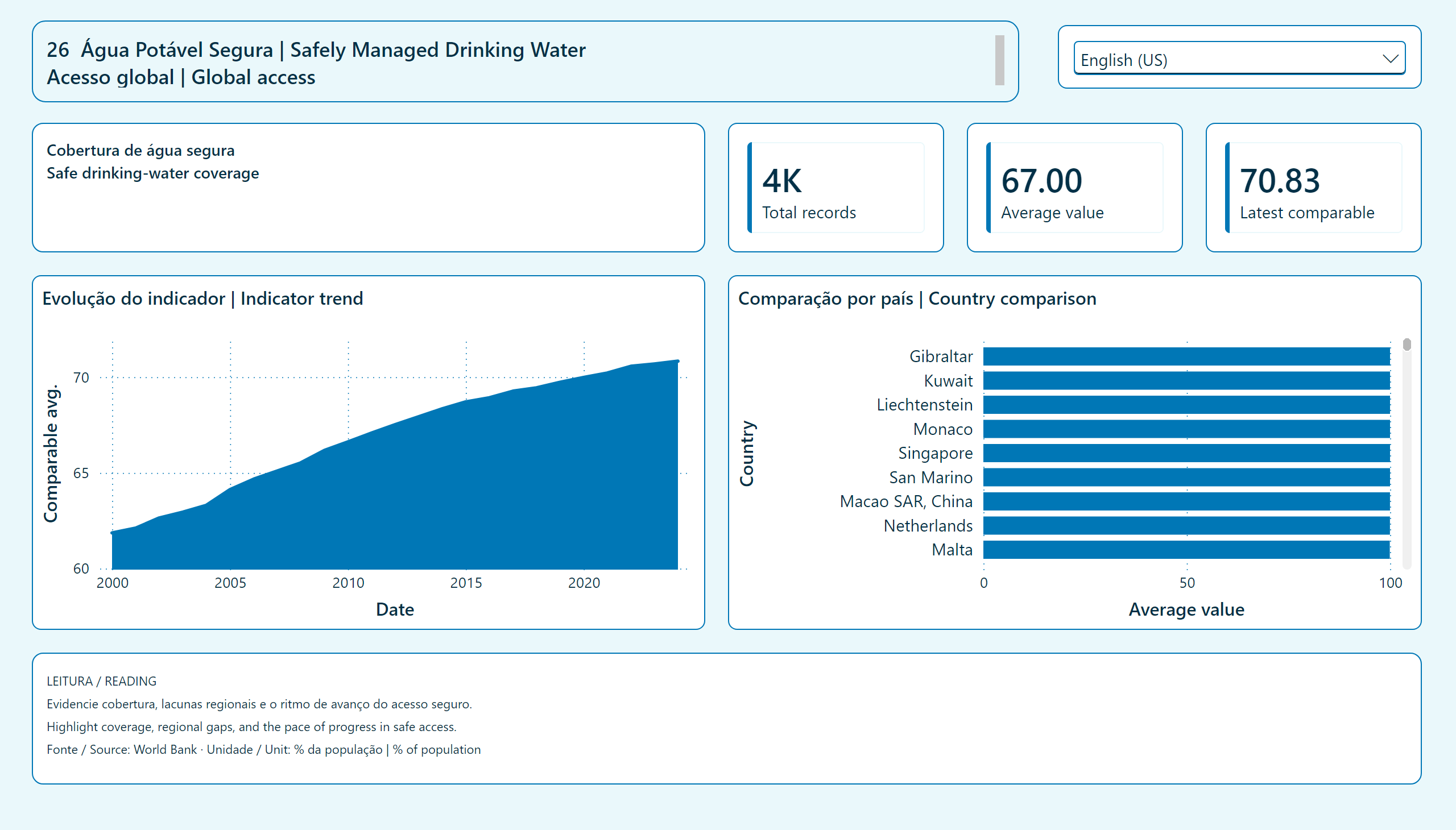Select the Average value 67.00 card
Image resolution: width=1456 pixels, height=830 pixels.
pos(1074,188)
